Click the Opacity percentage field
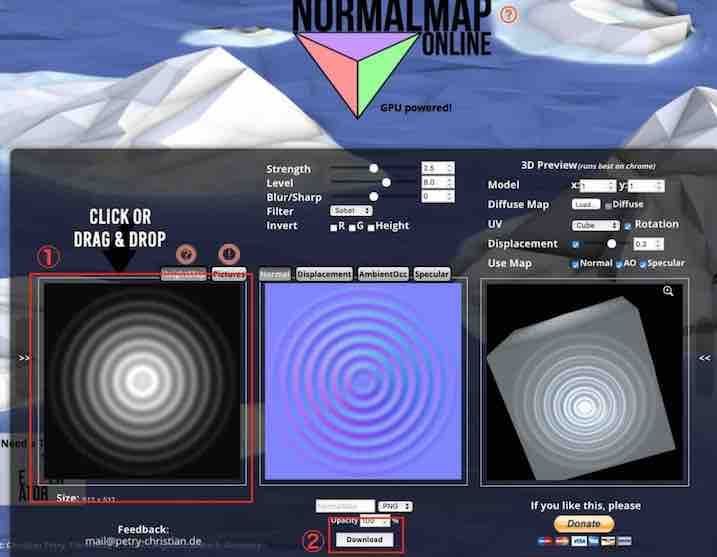The width and height of the screenshot is (717, 557). pyautogui.click(x=375, y=521)
